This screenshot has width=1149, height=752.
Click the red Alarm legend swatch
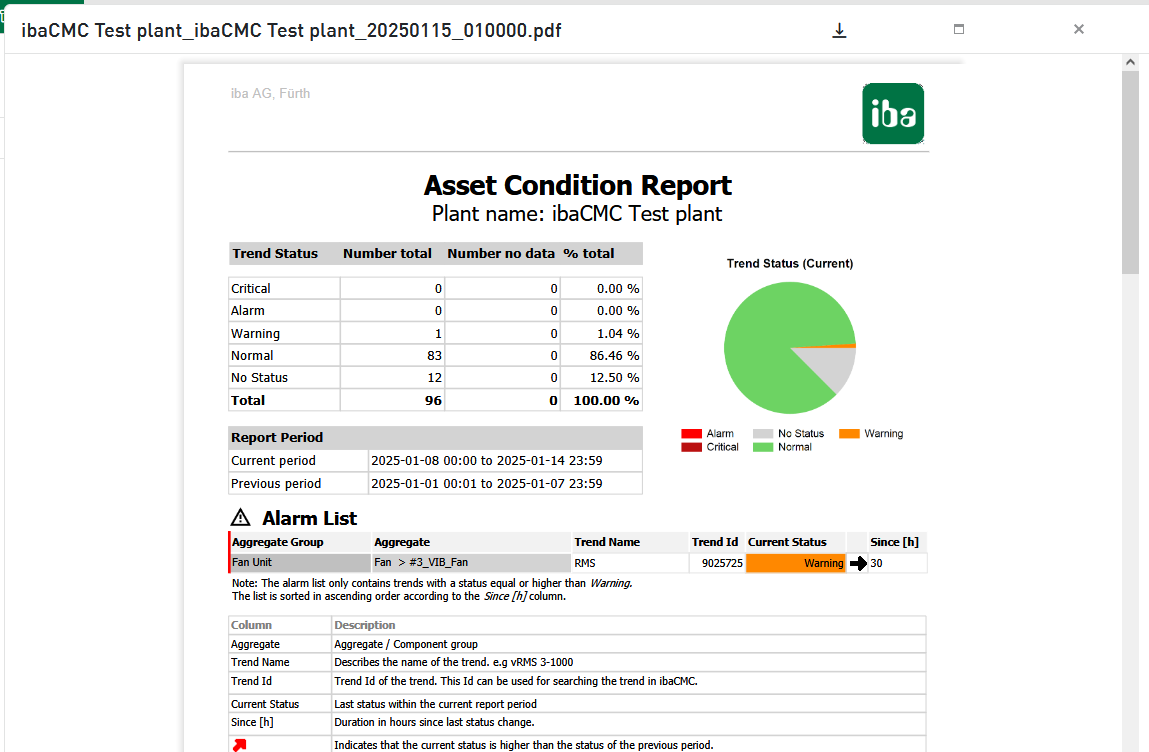691,434
